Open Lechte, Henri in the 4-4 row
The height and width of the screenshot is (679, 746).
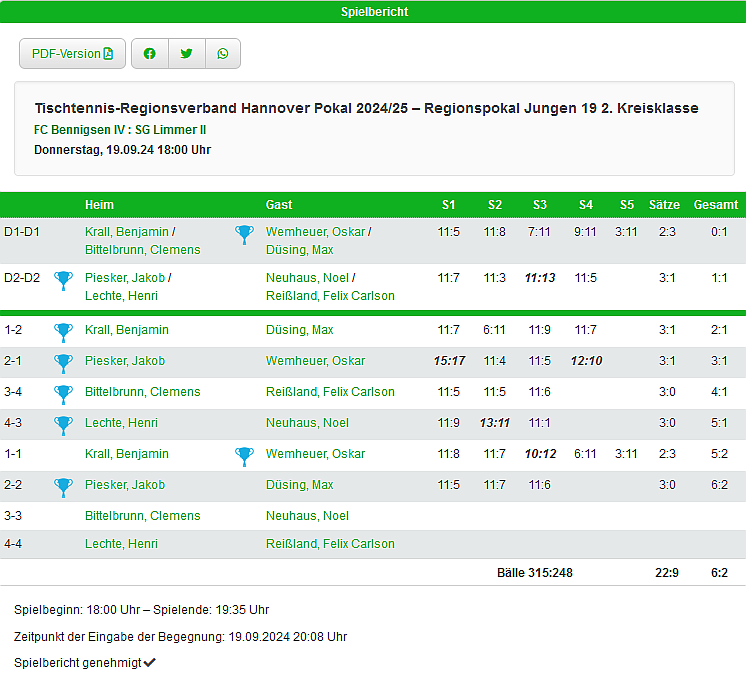click(121, 543)
